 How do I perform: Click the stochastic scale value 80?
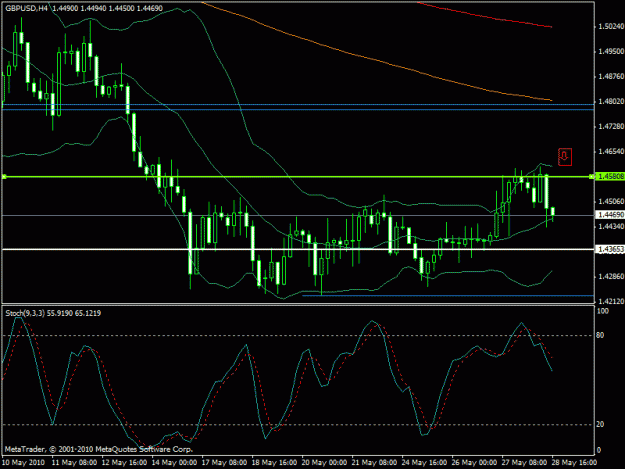[600, 336]
